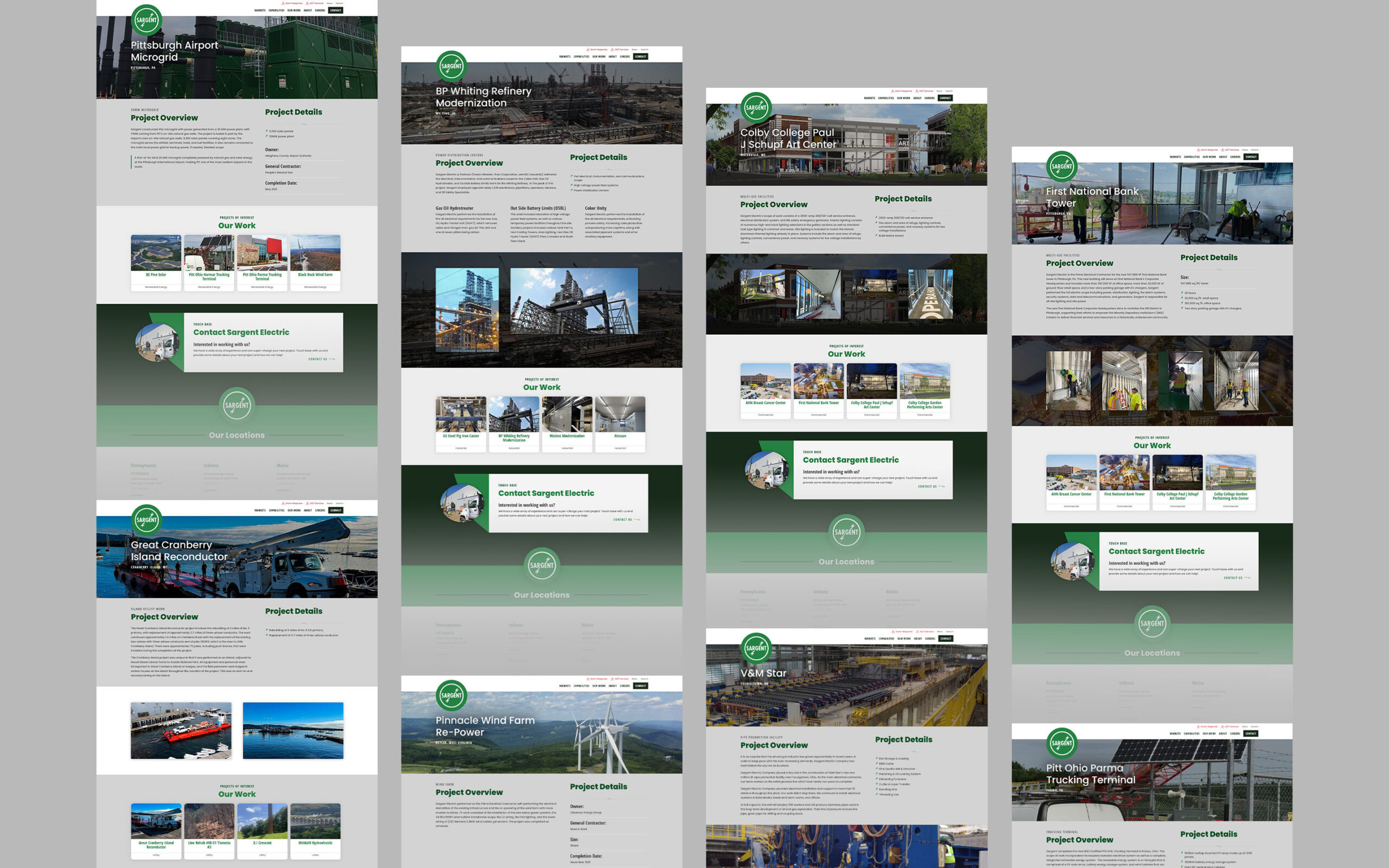Open AHN Breast Cancer Center card on First National page
The image size is (1389, 868).
tap(1072, 482)
